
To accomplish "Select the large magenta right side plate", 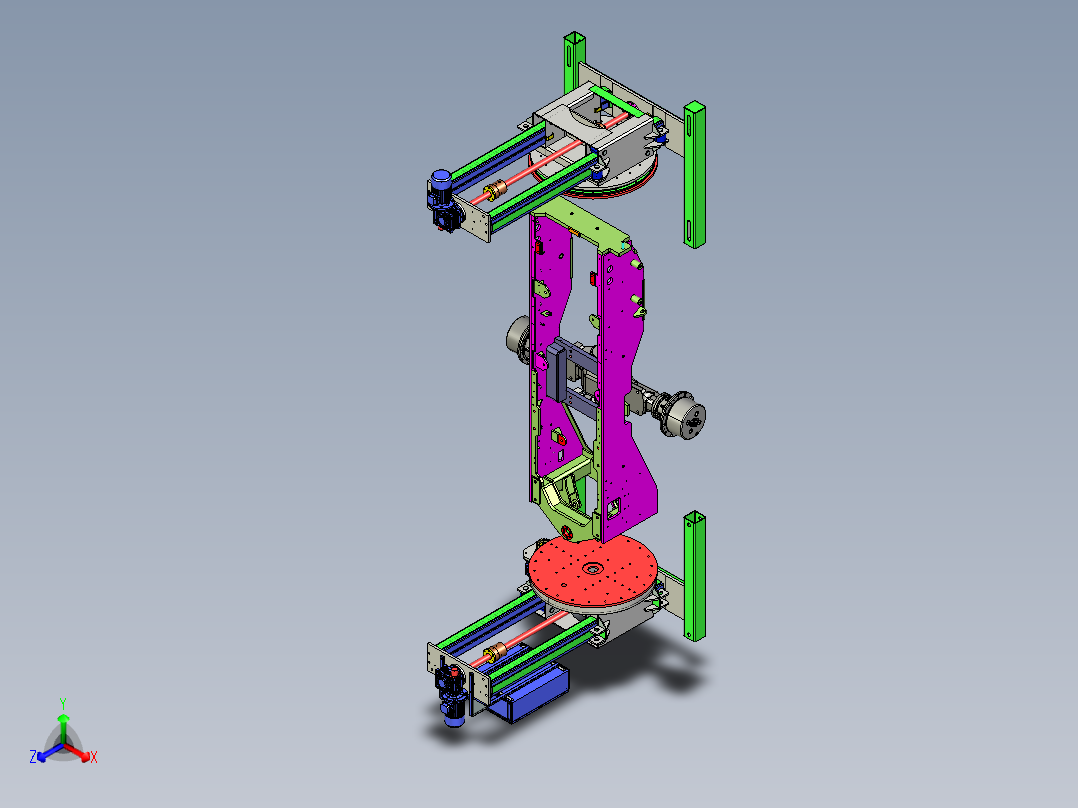I will 624,392.
